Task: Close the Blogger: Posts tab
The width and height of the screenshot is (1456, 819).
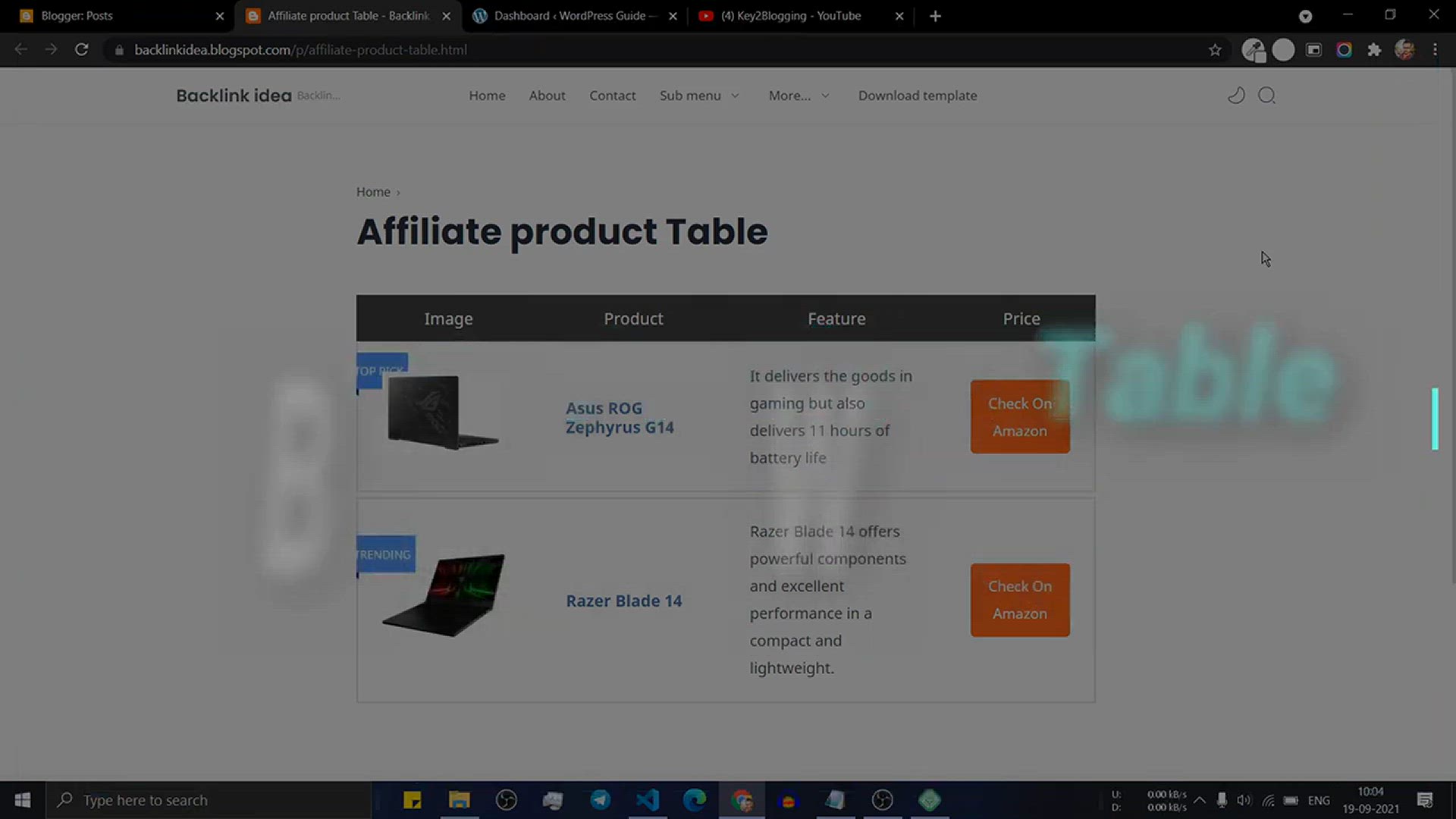Action: click(219, 16)
